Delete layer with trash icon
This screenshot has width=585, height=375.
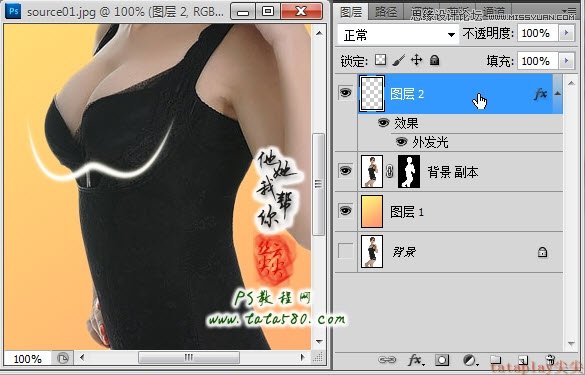click(550, 360)
